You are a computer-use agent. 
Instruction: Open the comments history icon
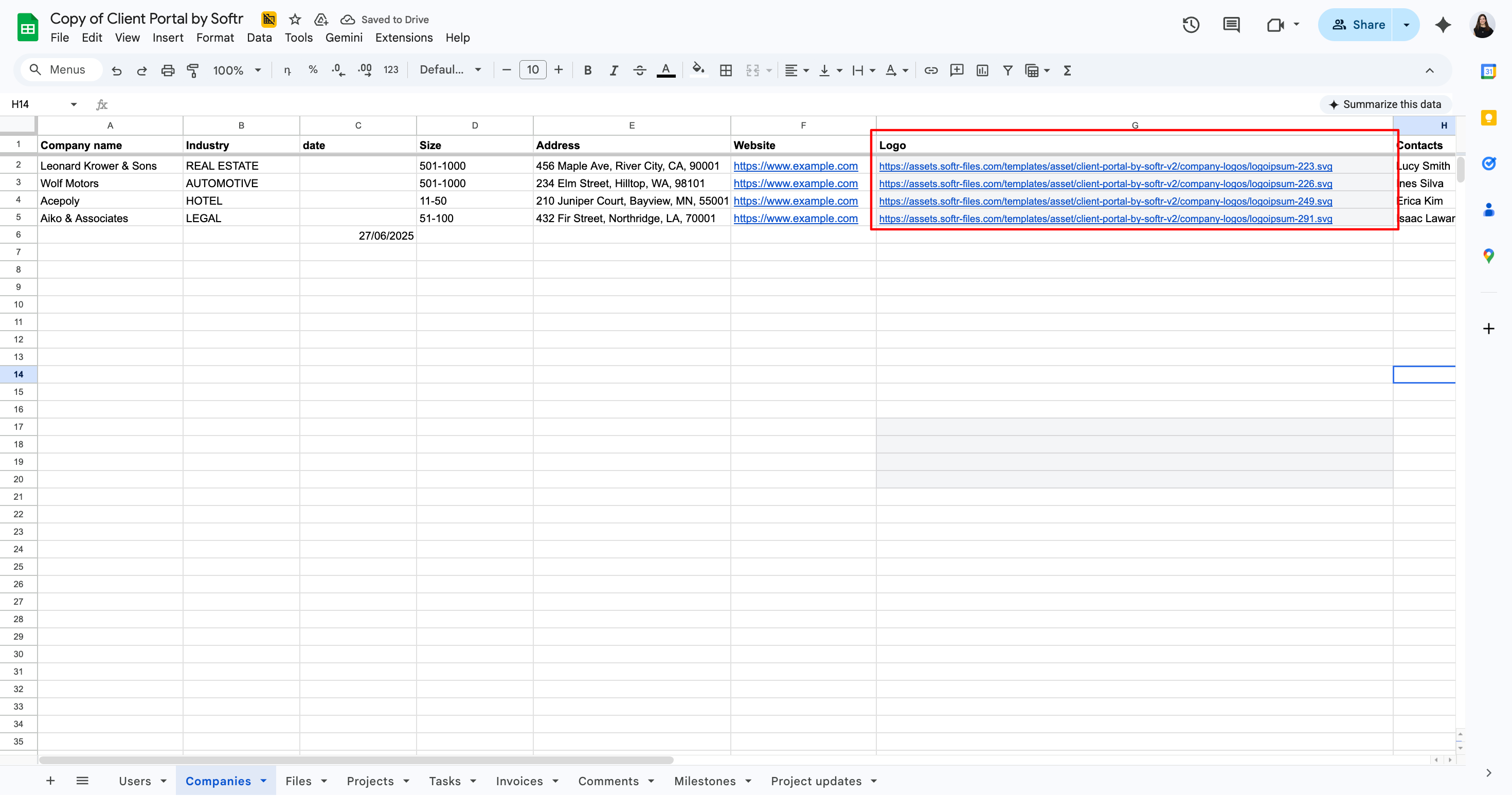1231,25
